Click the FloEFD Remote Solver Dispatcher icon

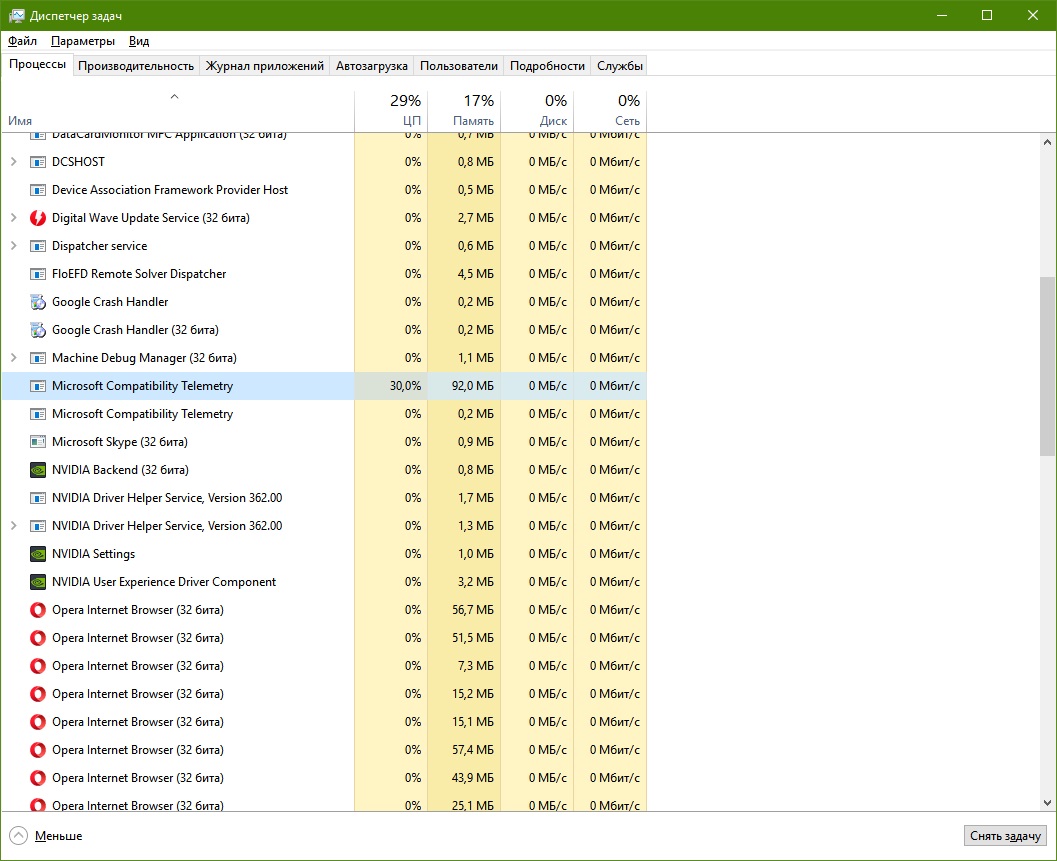click(38, 274)
